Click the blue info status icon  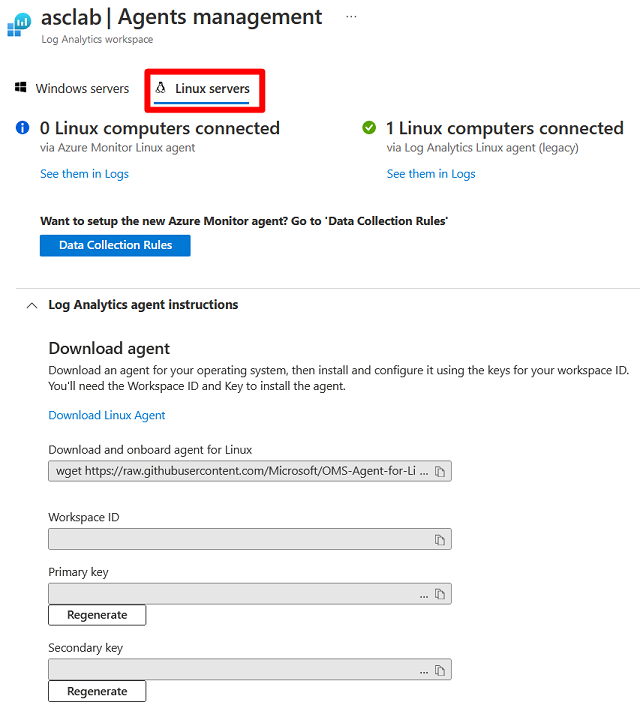tap(22, 128)
